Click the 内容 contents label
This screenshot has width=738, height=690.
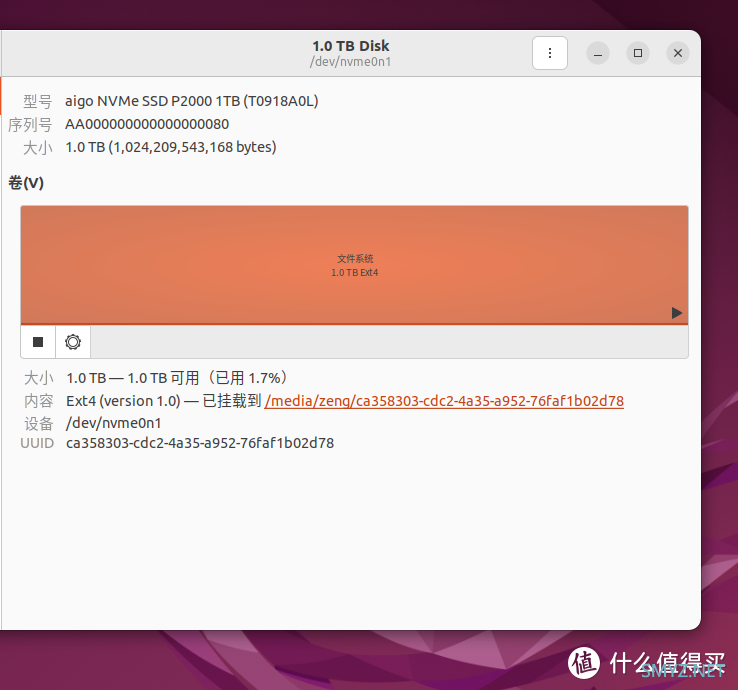click(x=39, y=401)
